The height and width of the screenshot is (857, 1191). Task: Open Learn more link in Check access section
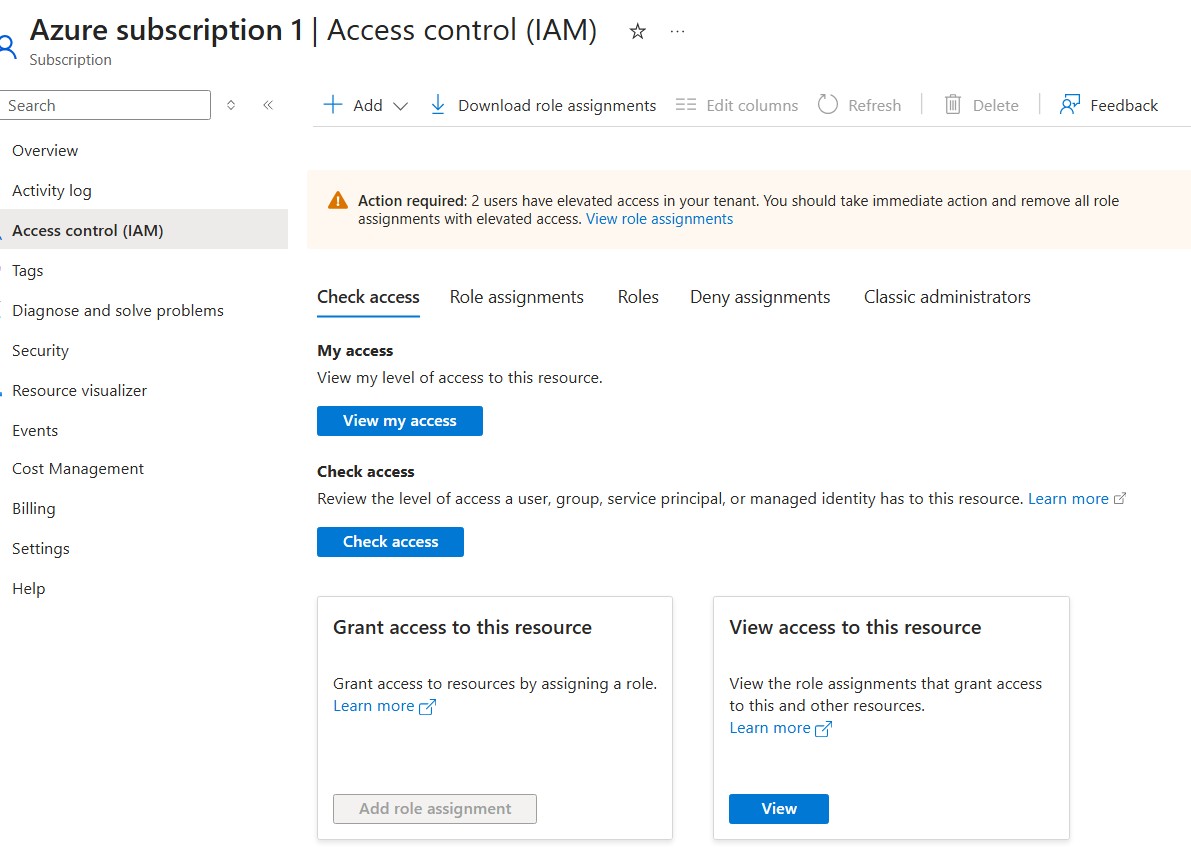(x=1068, y=498)
